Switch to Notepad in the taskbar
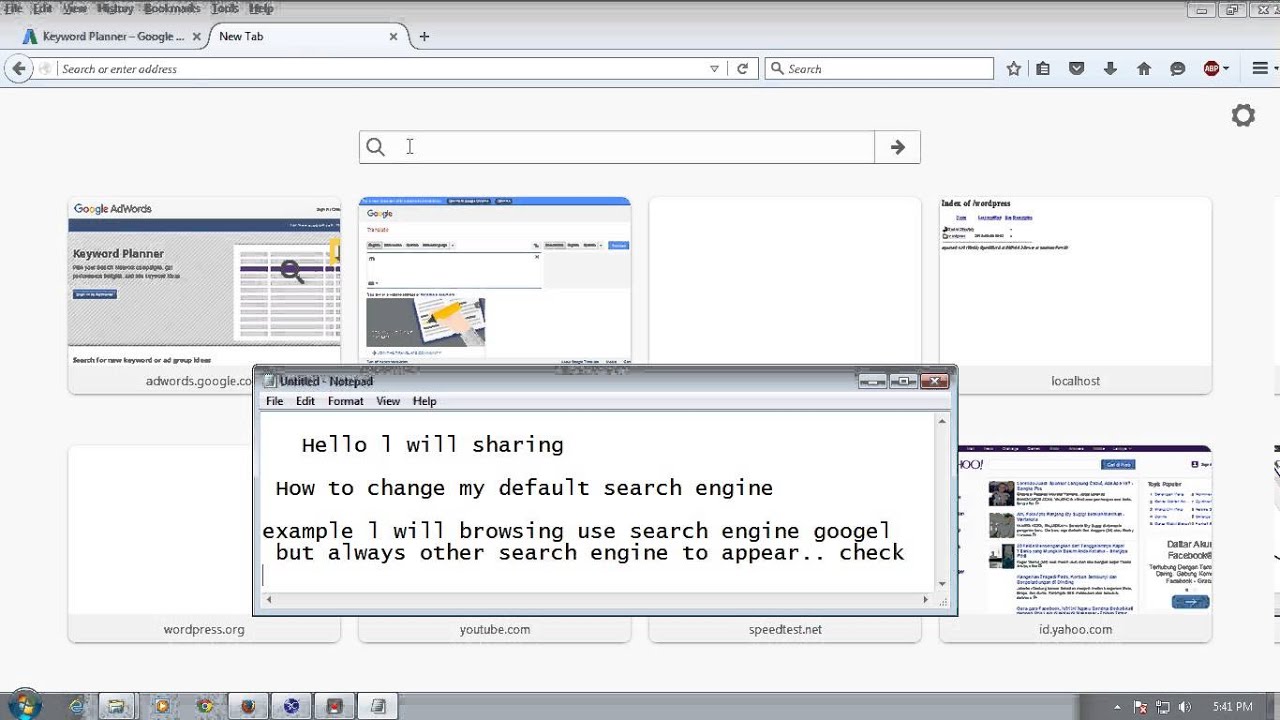The height and width of the screenshot is (720, 1280). click(378, 706)
